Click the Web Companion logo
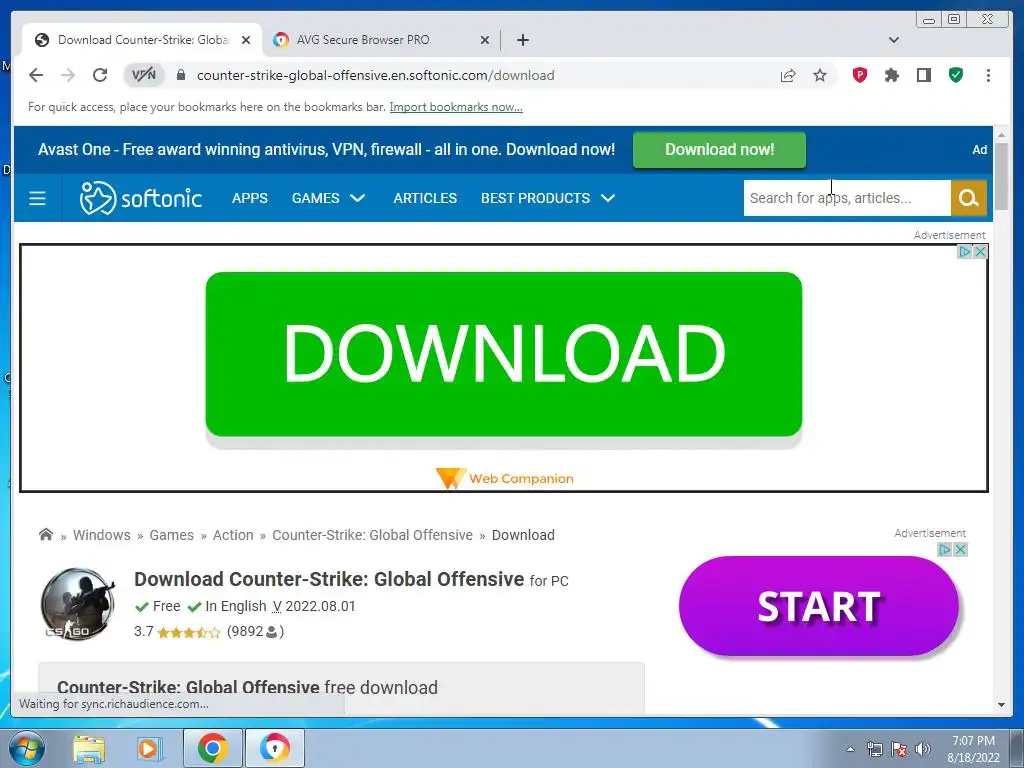 [x=504, y=479]
